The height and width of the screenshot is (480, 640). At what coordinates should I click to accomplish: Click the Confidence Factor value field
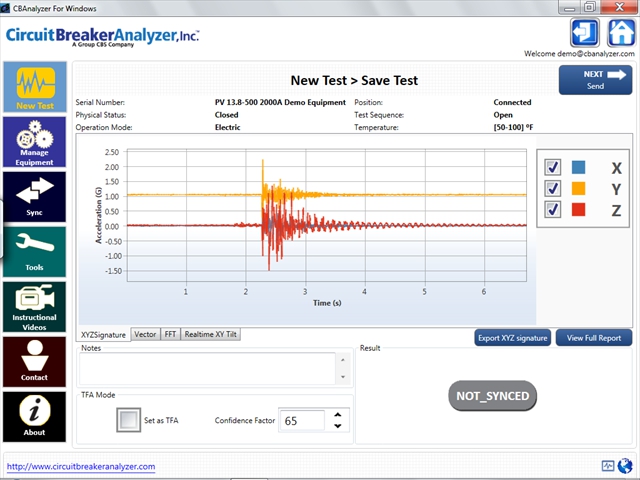tap(302, 420)
